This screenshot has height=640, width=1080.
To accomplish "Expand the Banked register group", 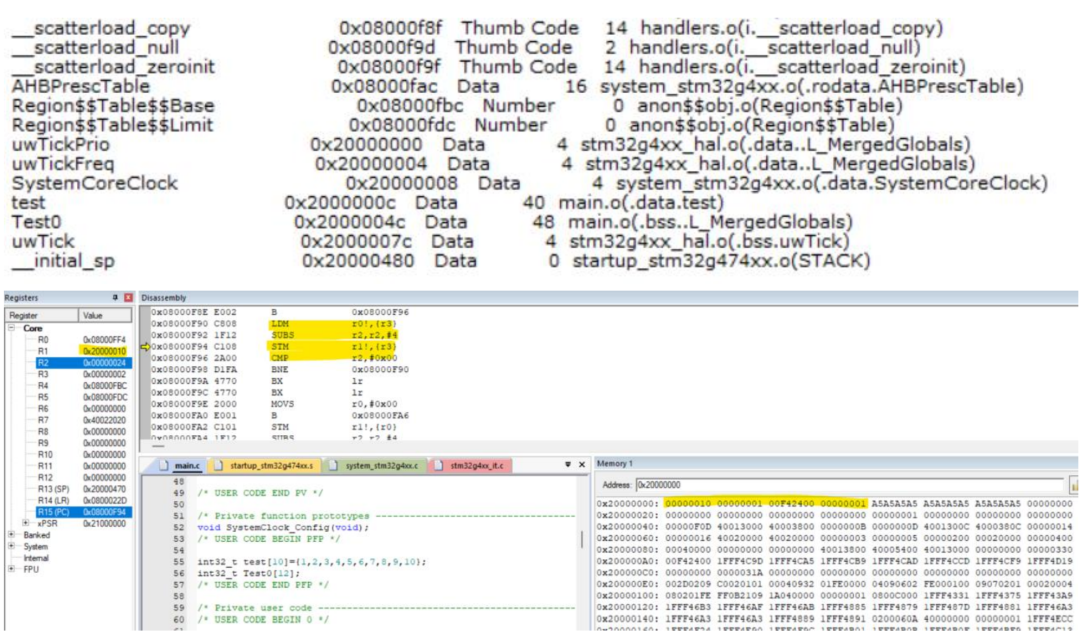I will (x=12, y=535).
